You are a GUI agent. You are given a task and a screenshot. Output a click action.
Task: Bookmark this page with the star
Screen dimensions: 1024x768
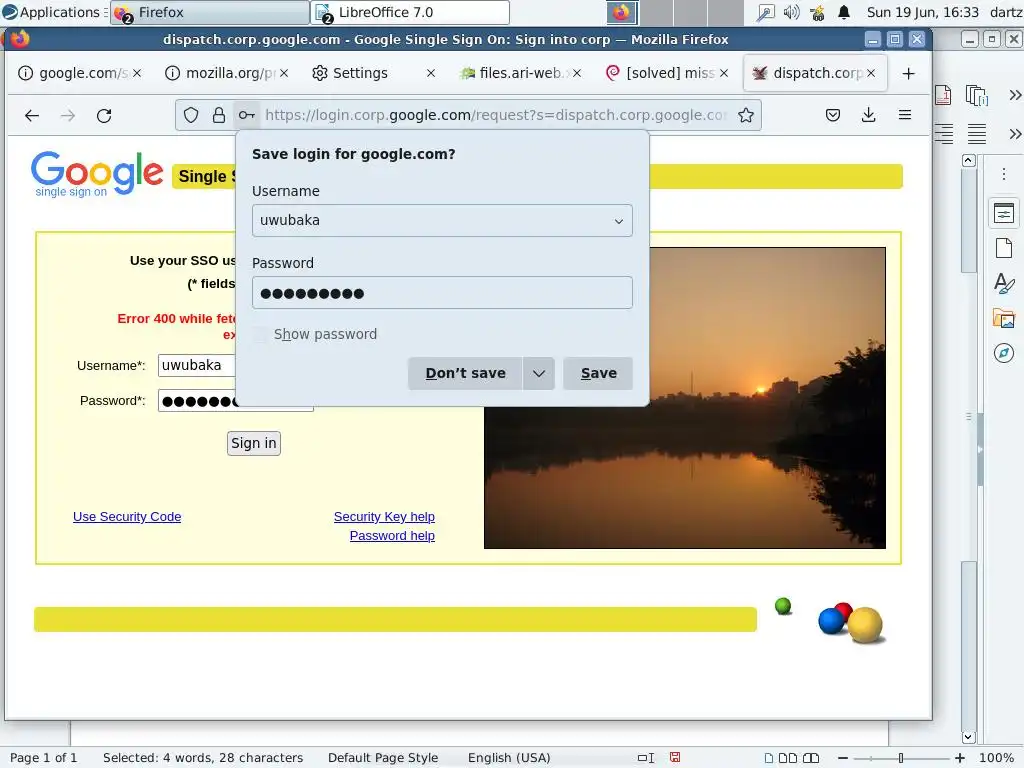tap(746, 116)
